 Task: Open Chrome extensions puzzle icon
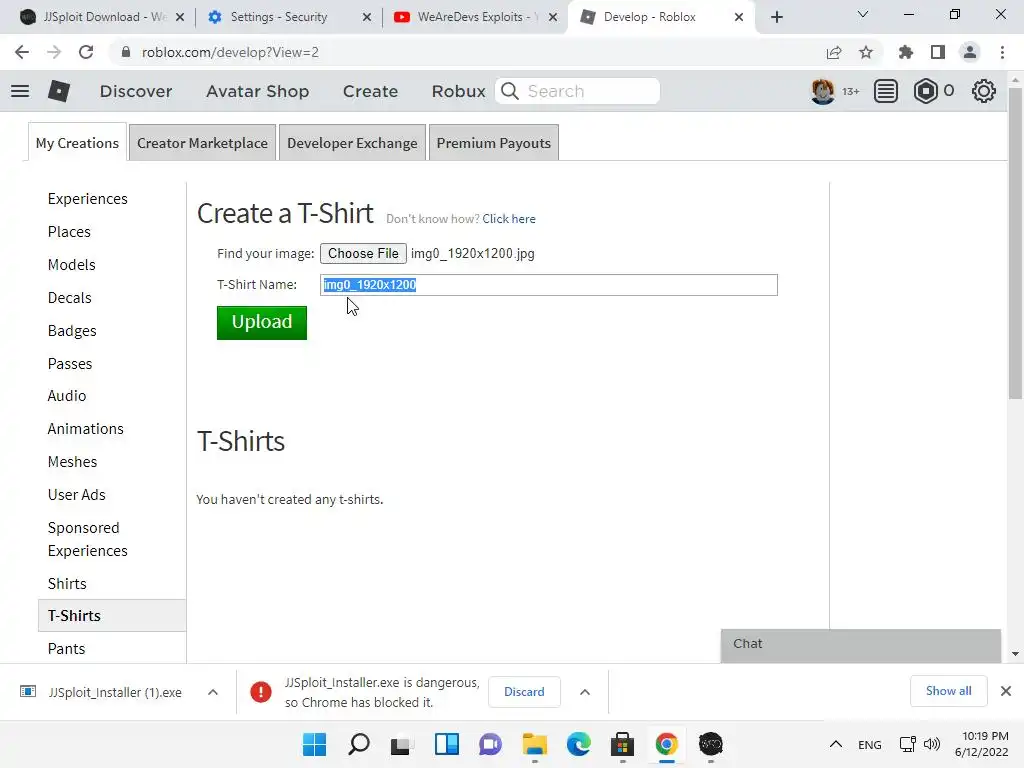pos(906,52)
